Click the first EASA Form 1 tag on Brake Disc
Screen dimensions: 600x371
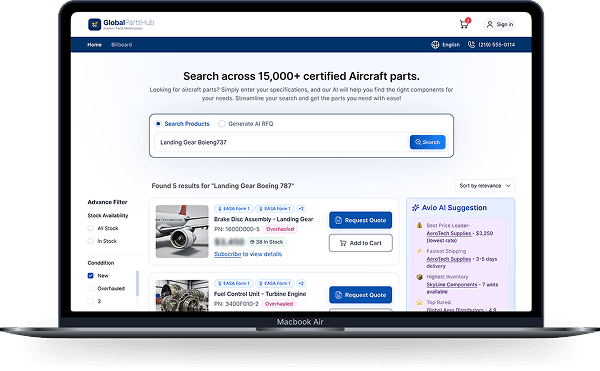(x=233, y=209)
